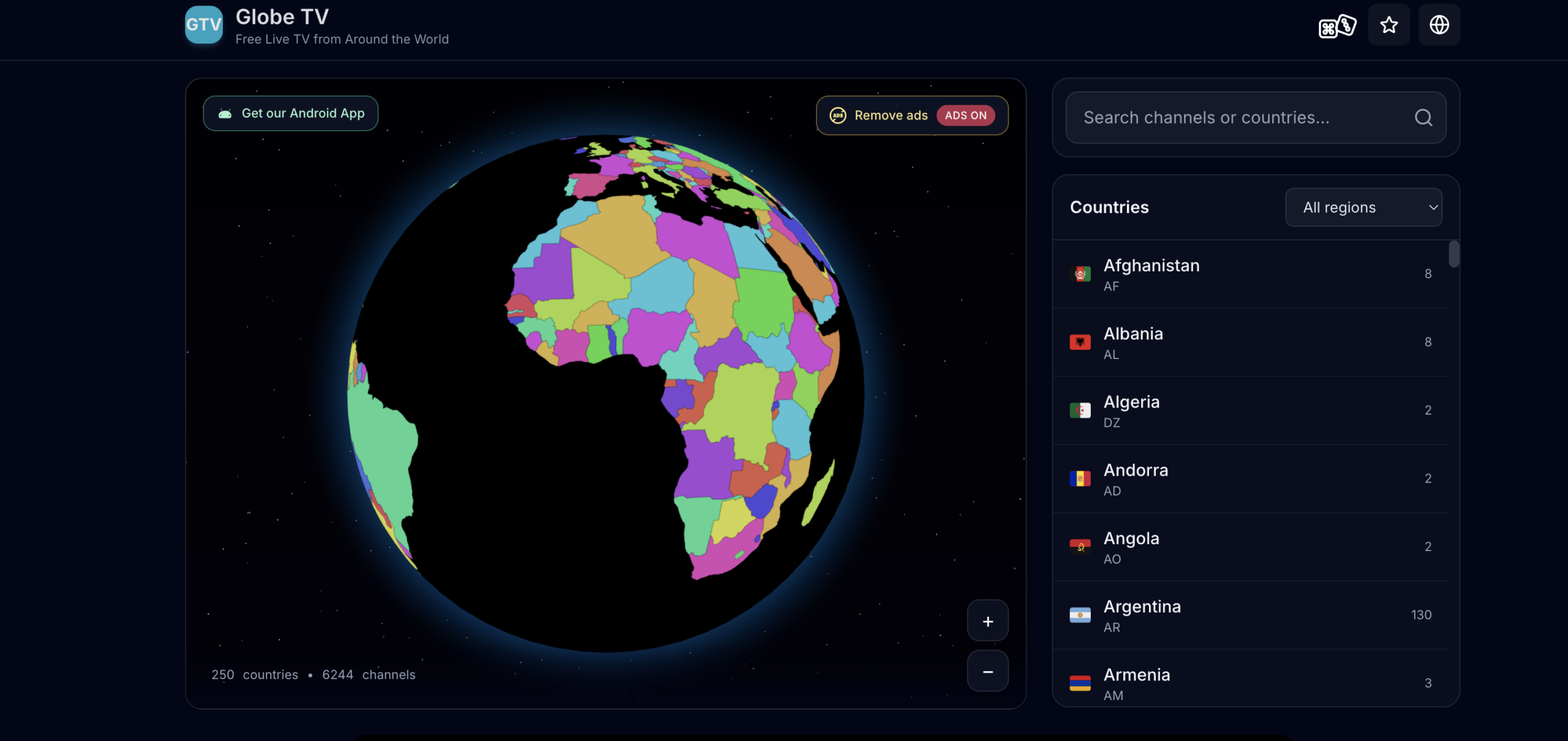Click the Globe TV title link
The width and height of the screenshot is (1568, 741).
(282, 17)
